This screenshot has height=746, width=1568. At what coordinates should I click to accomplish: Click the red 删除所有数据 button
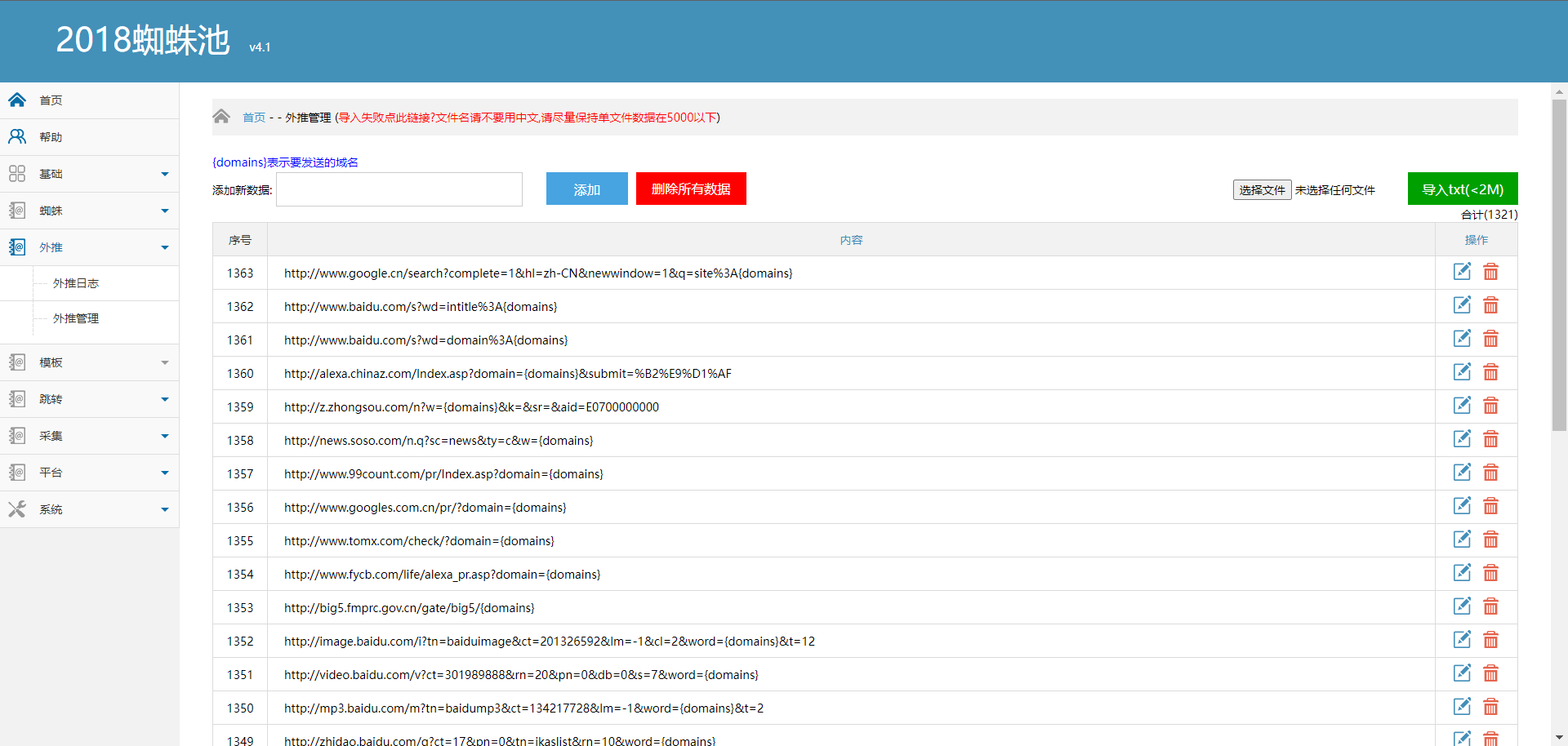point(691,189)
